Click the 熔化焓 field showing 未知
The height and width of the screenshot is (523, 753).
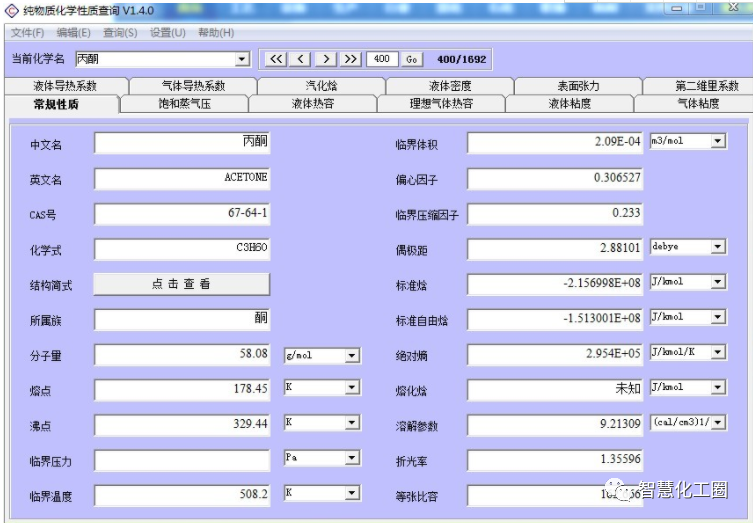point(555,389)
